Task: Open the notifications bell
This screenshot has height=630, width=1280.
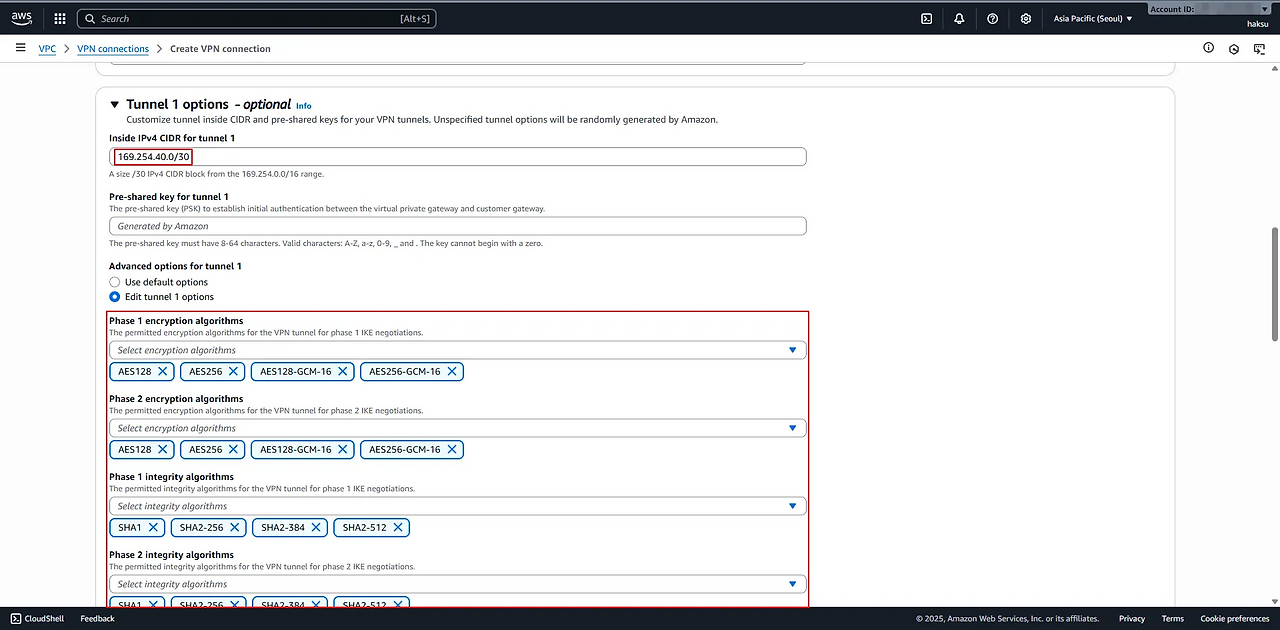Action: point(959,18)
